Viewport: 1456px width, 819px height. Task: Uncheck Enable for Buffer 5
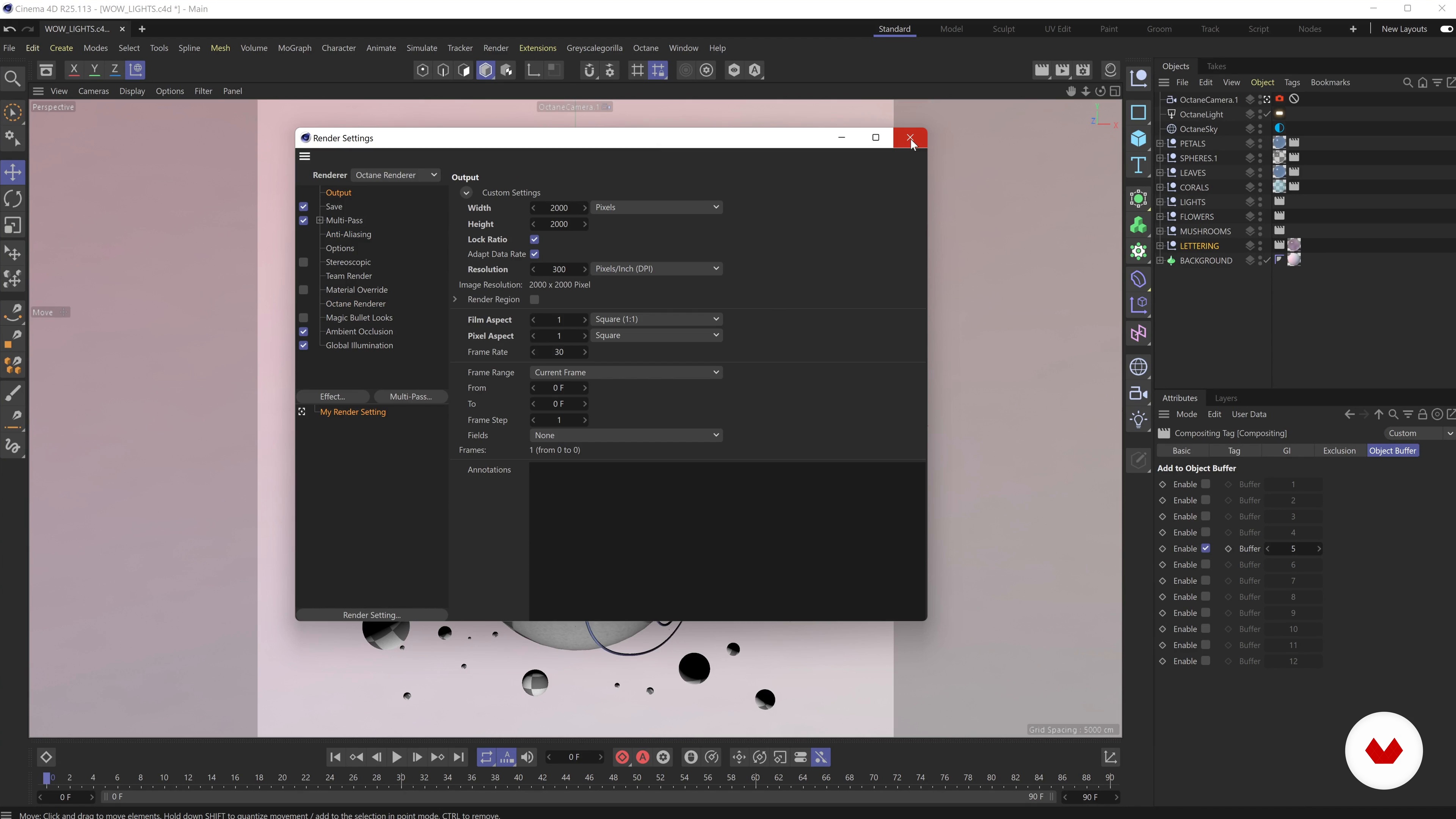point(1206,548)
